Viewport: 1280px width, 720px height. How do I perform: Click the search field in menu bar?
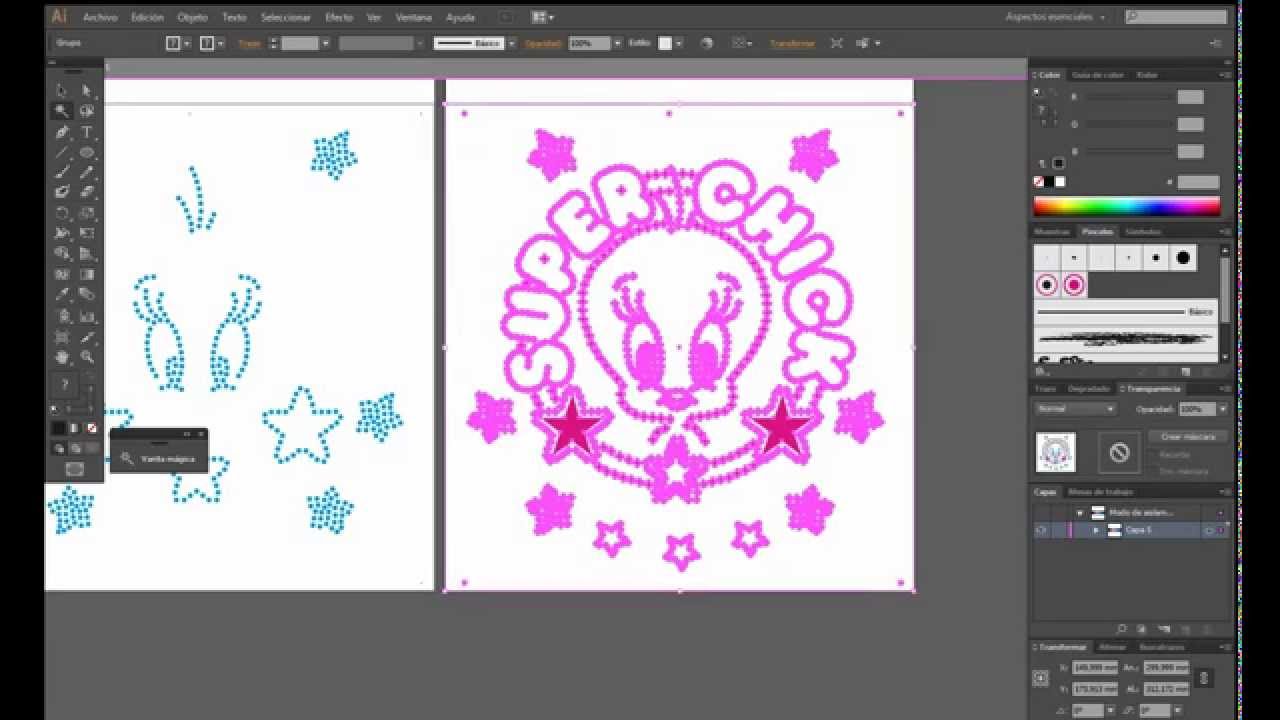click(1176, 17)
